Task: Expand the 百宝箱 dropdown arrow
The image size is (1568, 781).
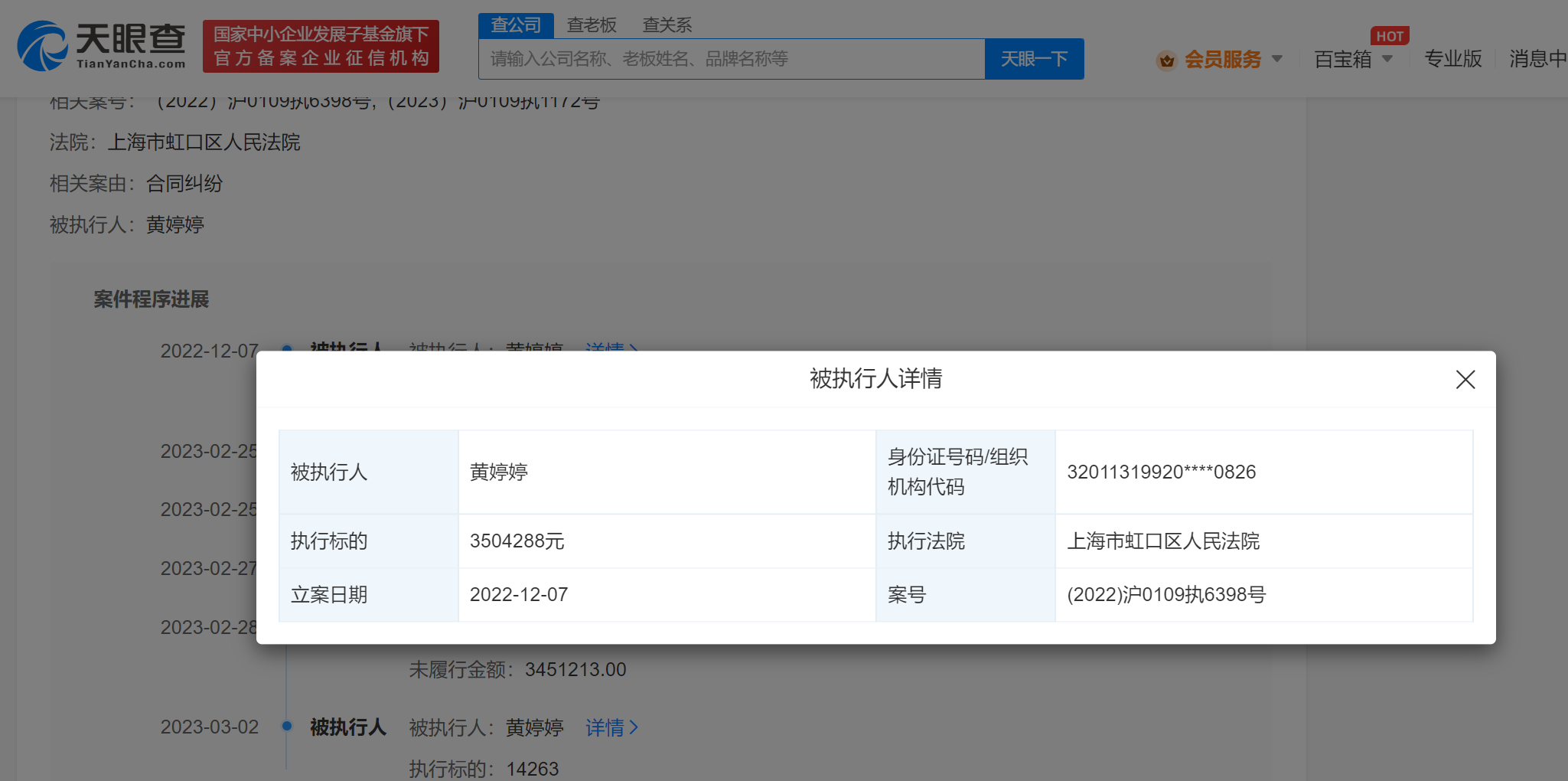Action: (1387, 59)
